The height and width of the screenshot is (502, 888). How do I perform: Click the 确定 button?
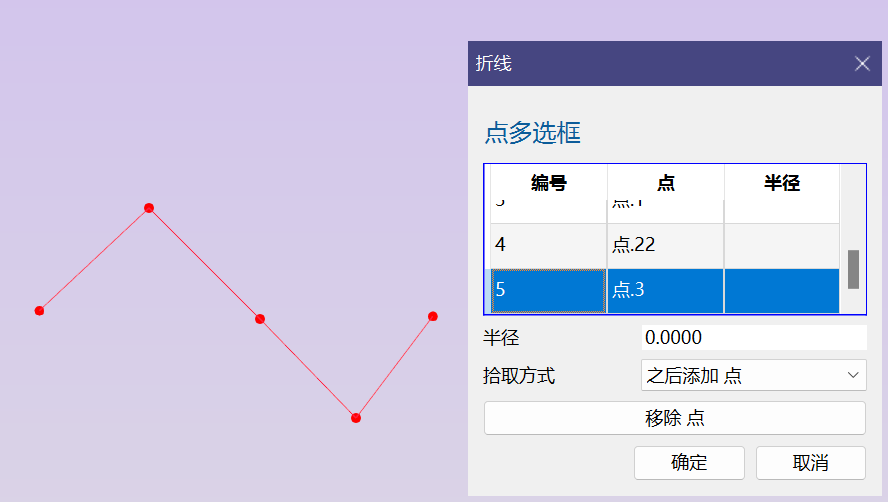pyautogui.click(x=689, y=463)
